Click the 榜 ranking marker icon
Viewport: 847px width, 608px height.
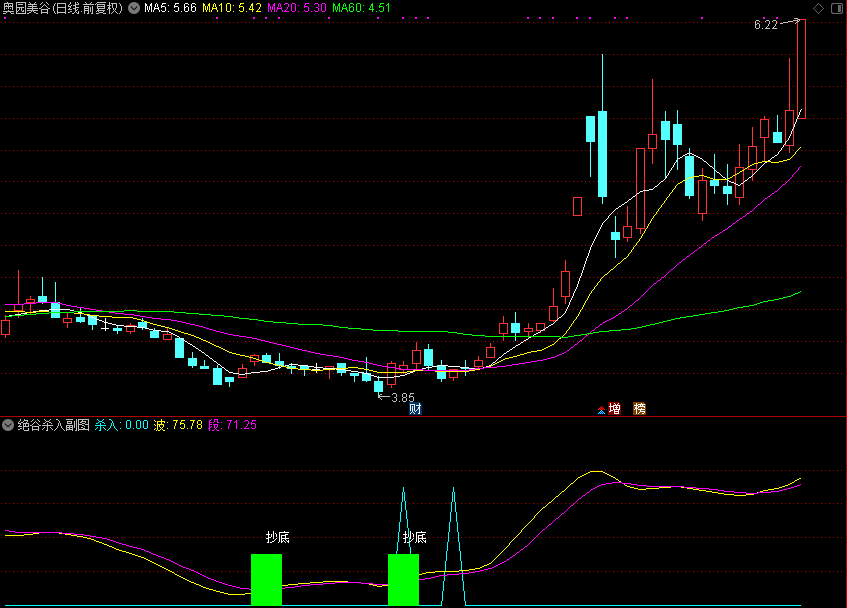pos(640,409)
